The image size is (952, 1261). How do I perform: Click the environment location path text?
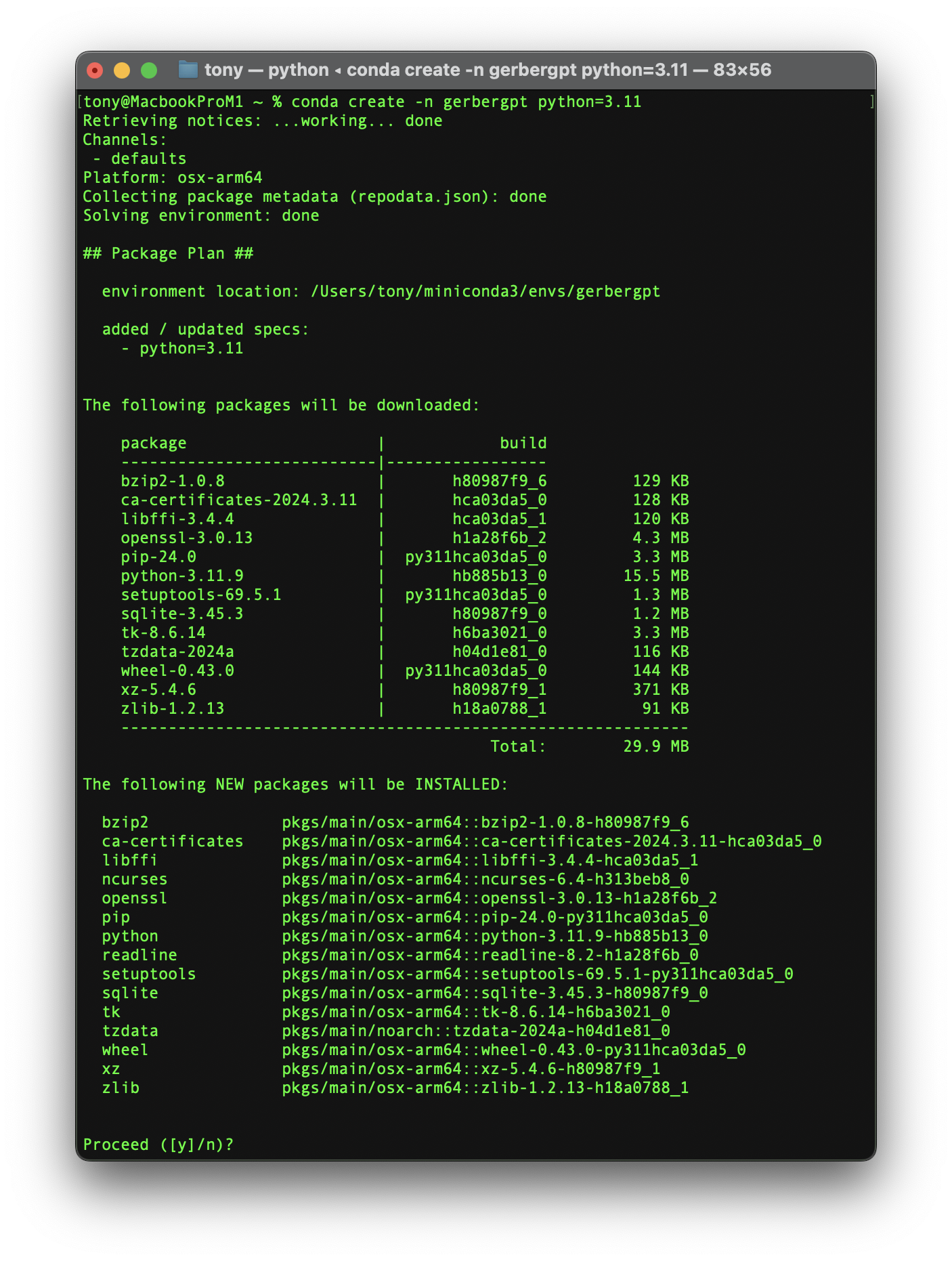pyautogui.click(x=485, y=291)
